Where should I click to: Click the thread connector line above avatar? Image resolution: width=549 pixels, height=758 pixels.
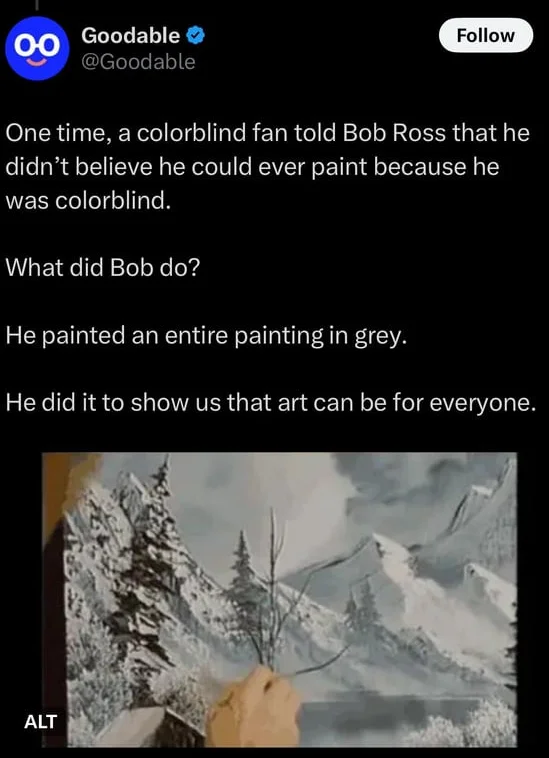tap(37, 4)
